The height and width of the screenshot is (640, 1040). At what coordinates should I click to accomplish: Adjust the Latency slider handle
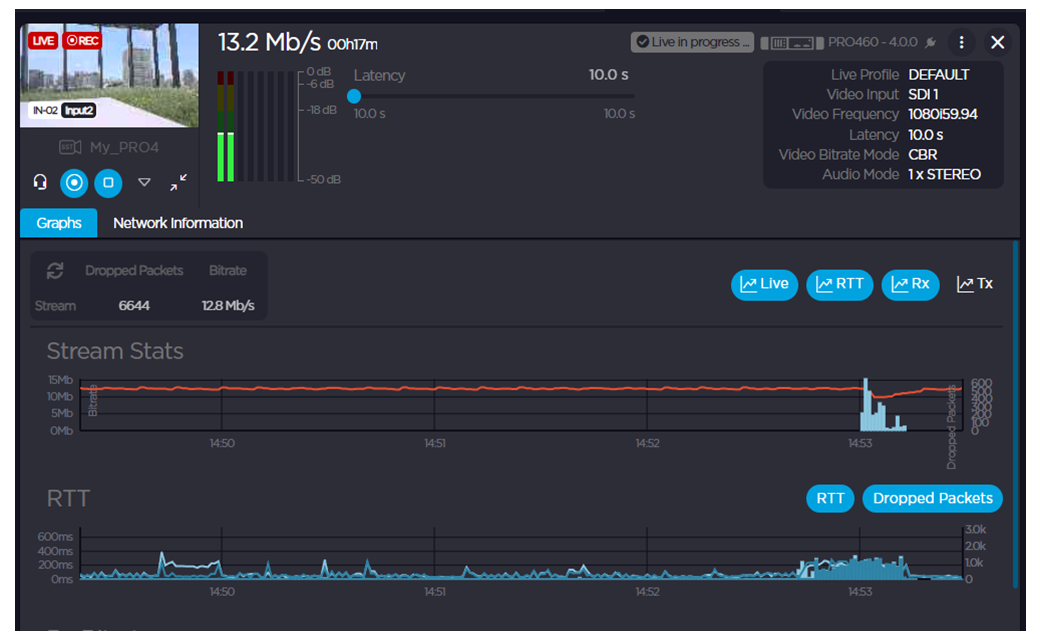tap(354, 97)
